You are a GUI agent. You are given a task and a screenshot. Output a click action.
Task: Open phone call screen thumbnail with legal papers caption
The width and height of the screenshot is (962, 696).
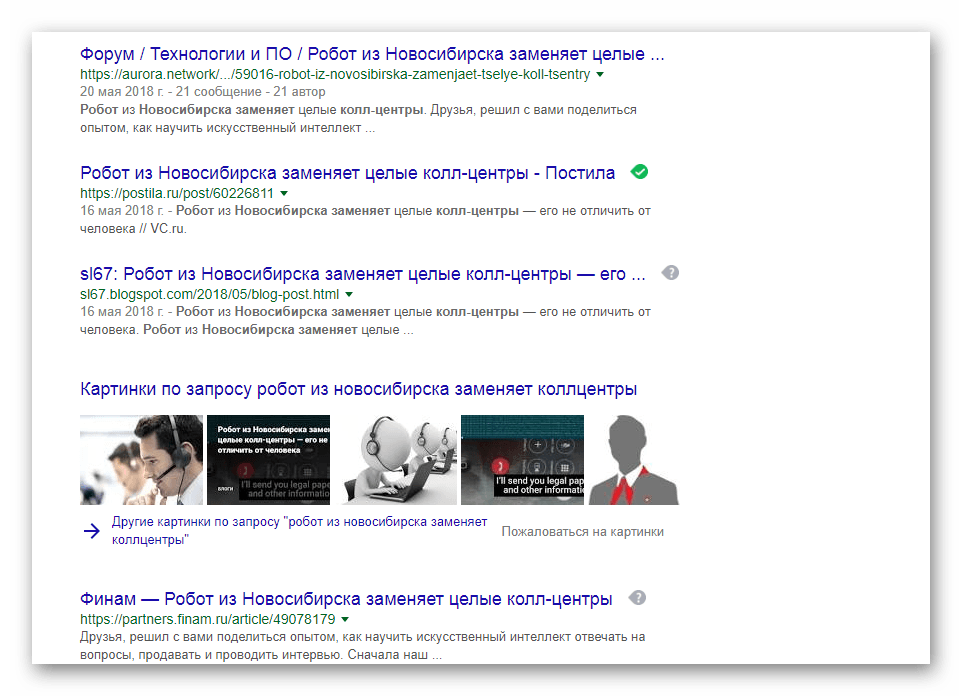(x=523, y=460)
